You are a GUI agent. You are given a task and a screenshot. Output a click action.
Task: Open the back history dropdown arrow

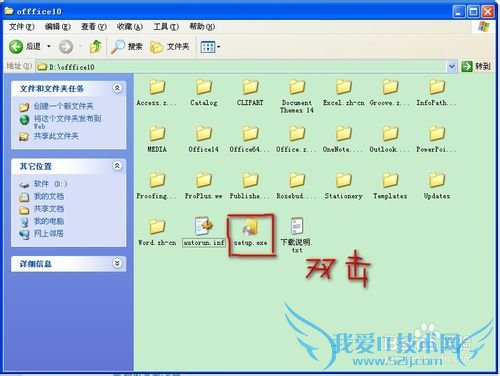49,46
